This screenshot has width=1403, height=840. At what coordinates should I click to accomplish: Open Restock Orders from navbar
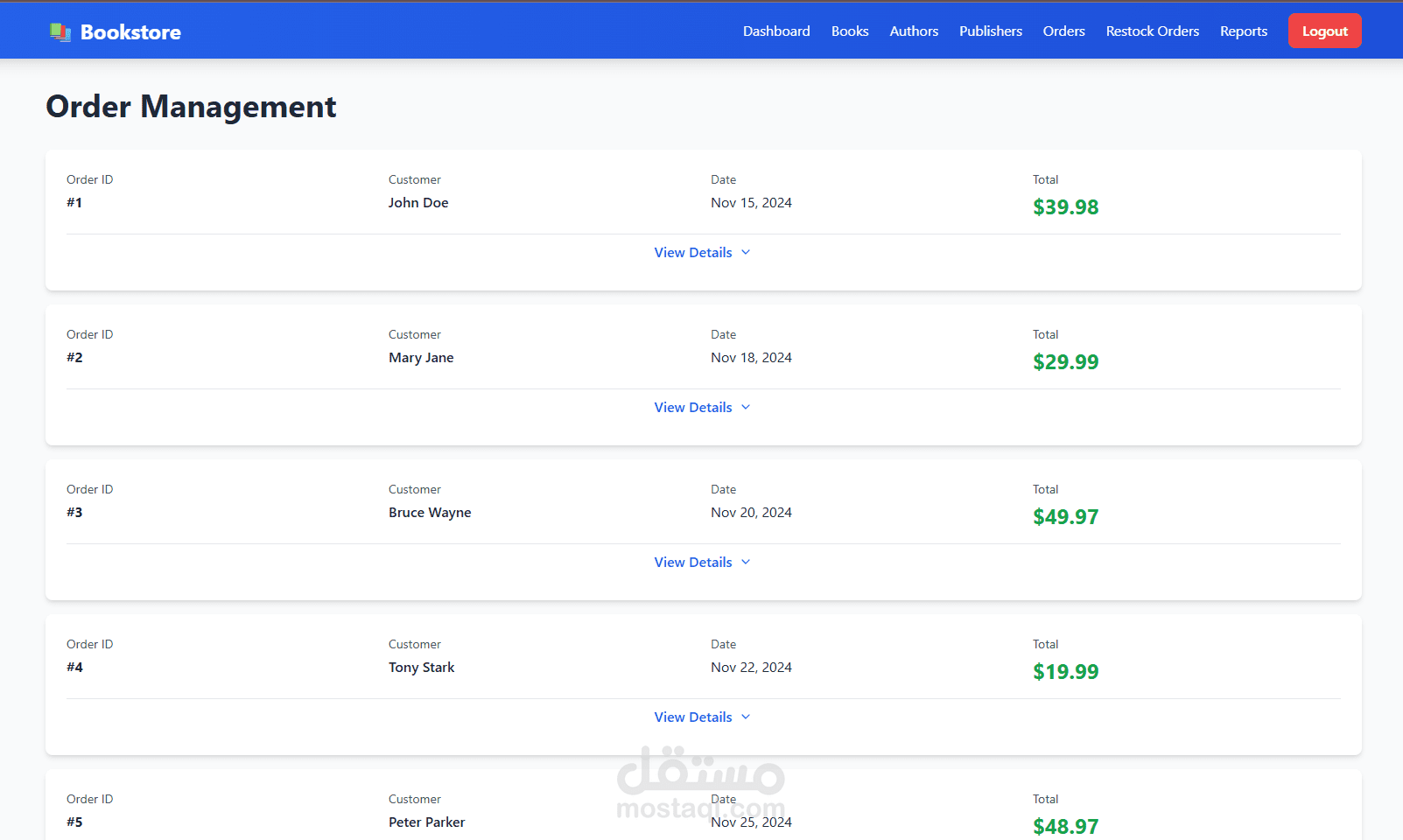click(x=1152, y=31)
